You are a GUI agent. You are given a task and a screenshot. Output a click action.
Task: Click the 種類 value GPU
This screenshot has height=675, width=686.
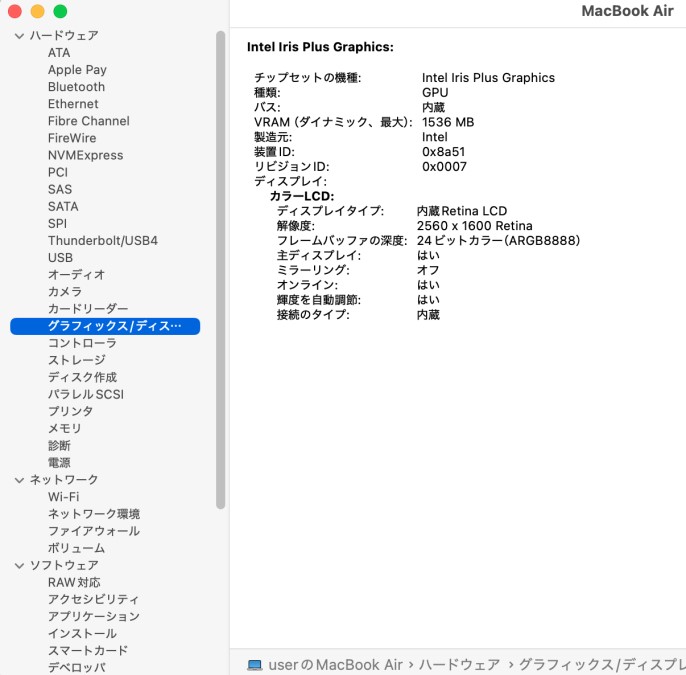click(x=435, y=92)
